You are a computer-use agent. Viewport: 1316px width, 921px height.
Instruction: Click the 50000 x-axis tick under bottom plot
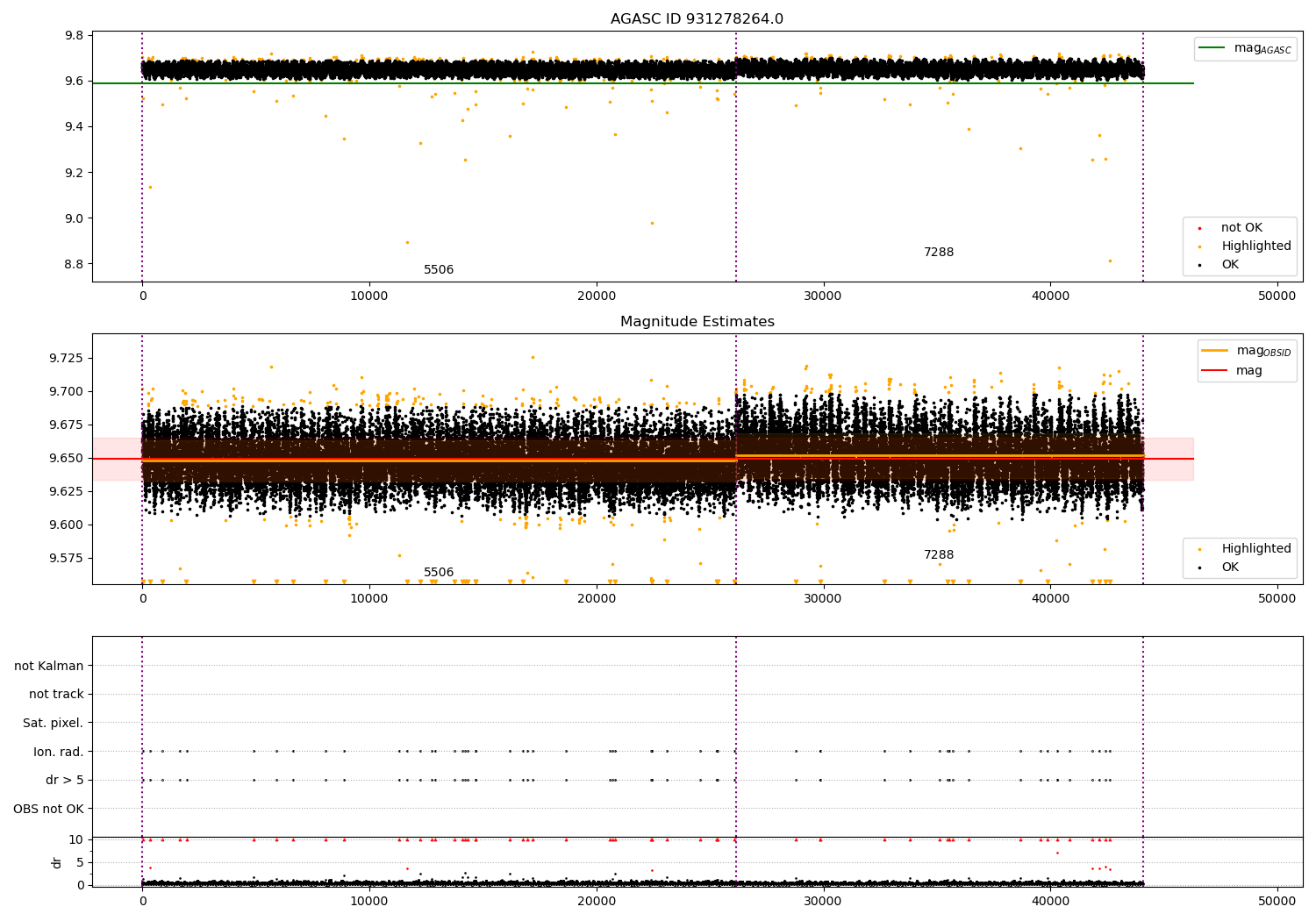click(x=1277, y=902)
